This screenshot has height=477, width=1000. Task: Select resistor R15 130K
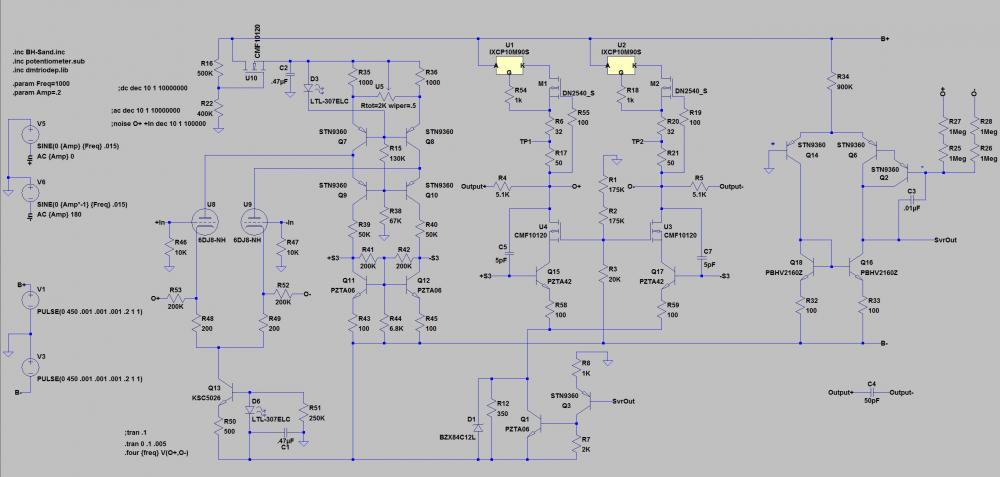click(384, 152)
